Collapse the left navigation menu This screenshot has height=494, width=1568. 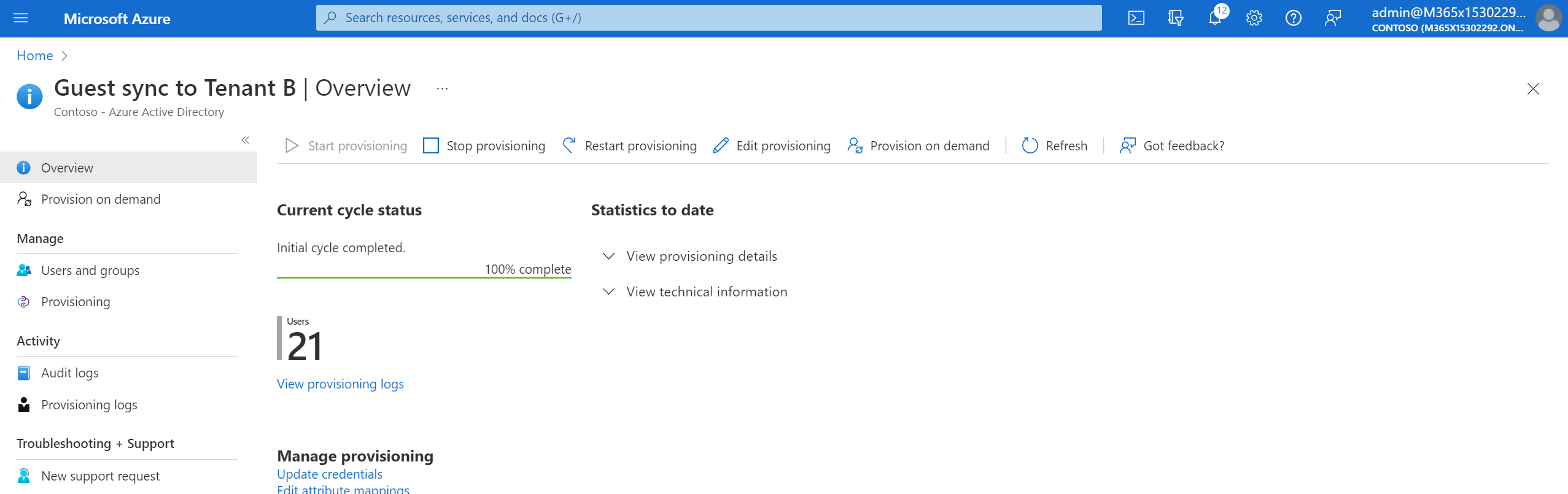point(245,140)
